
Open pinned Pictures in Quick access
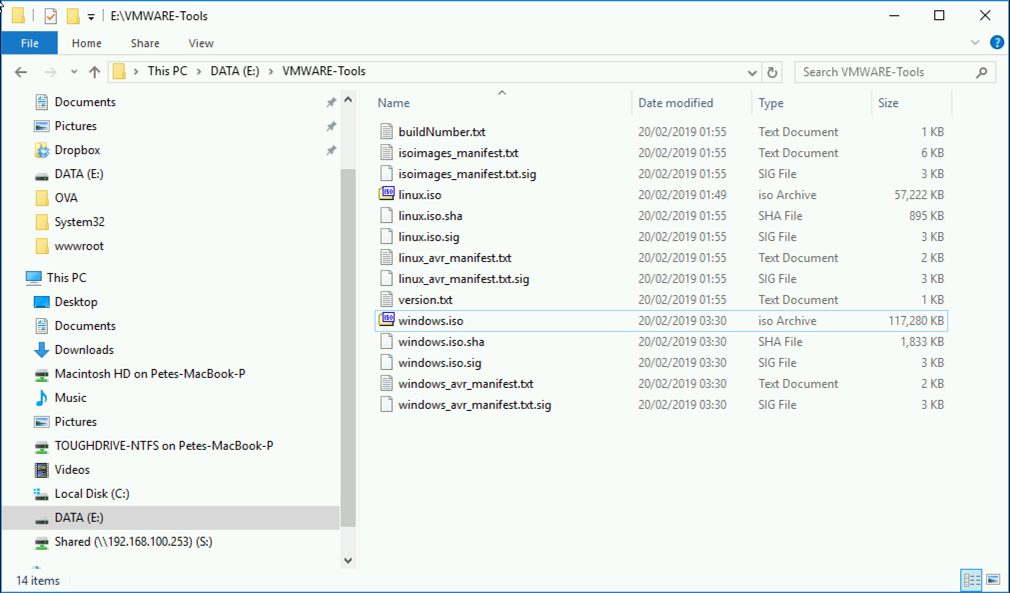(x=75, y=126)
